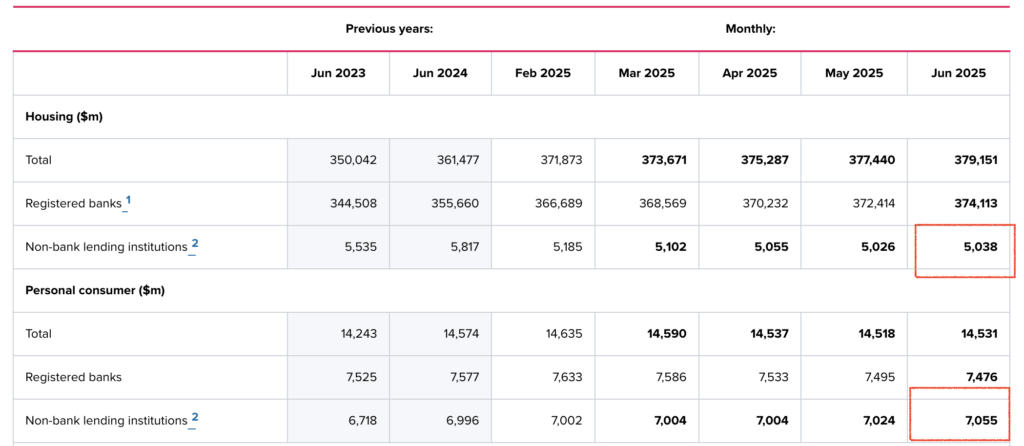The width and height of the screenshot is (1024, 446).
Task: Select the cell value 371,873
Action: click(x=560, y=159)
